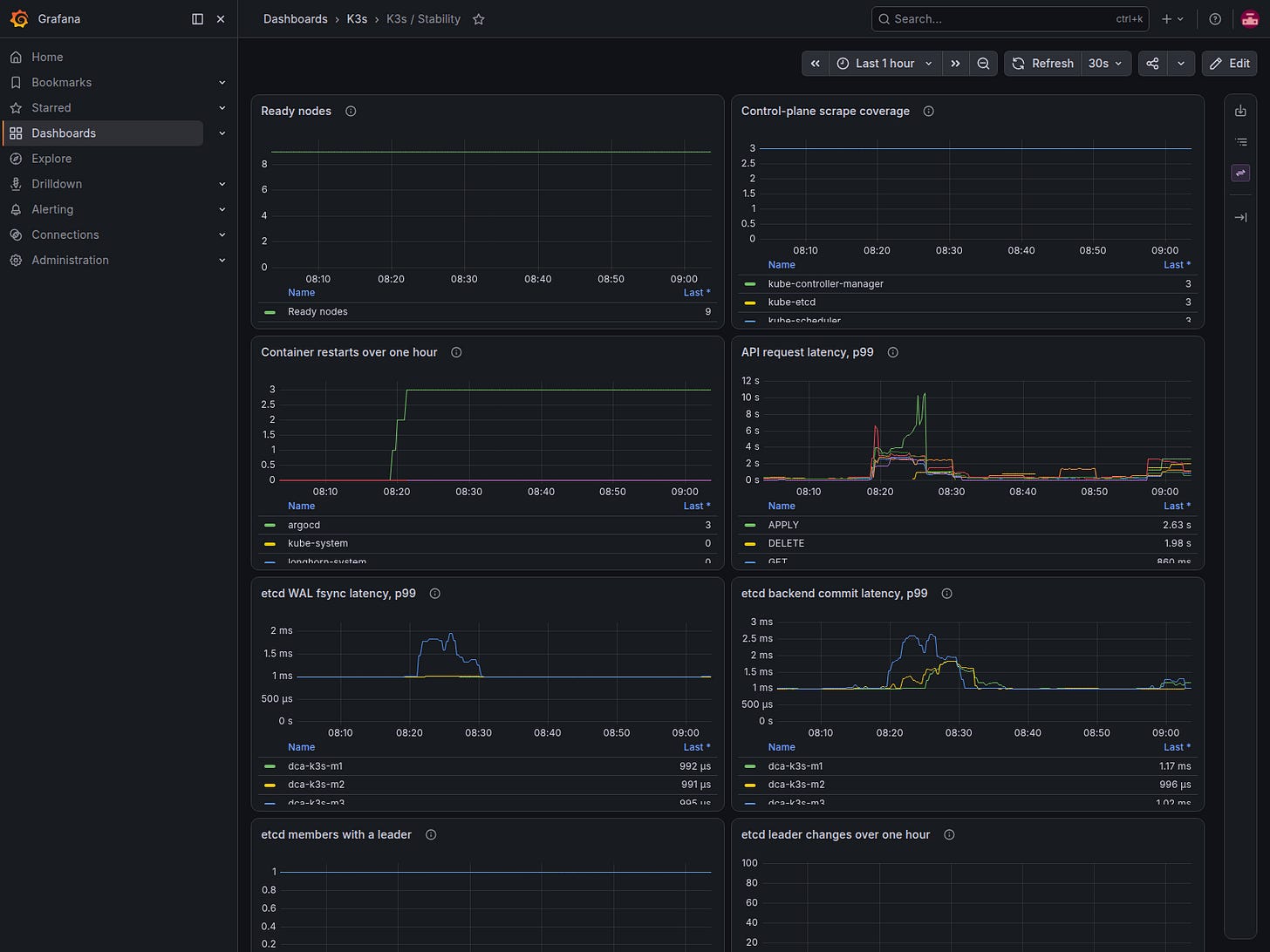
Task: Expand the Alerting section chevron
Action: point(222,209)
